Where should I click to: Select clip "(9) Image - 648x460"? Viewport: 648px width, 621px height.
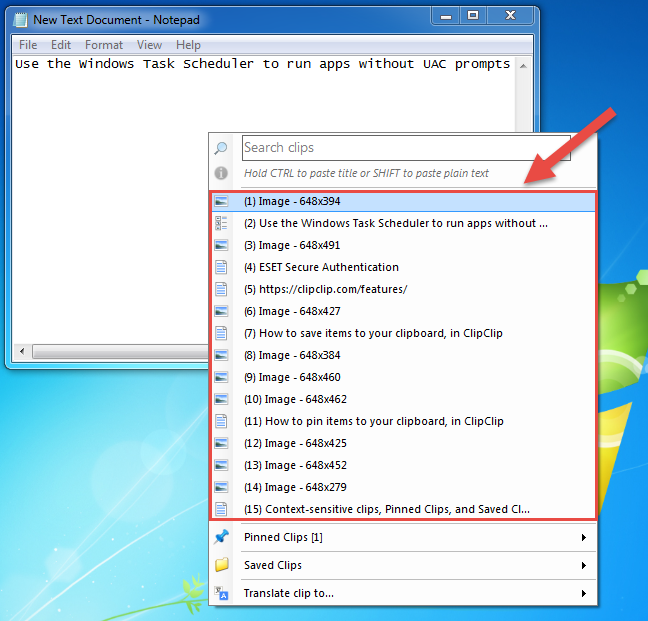pos(403,377)
